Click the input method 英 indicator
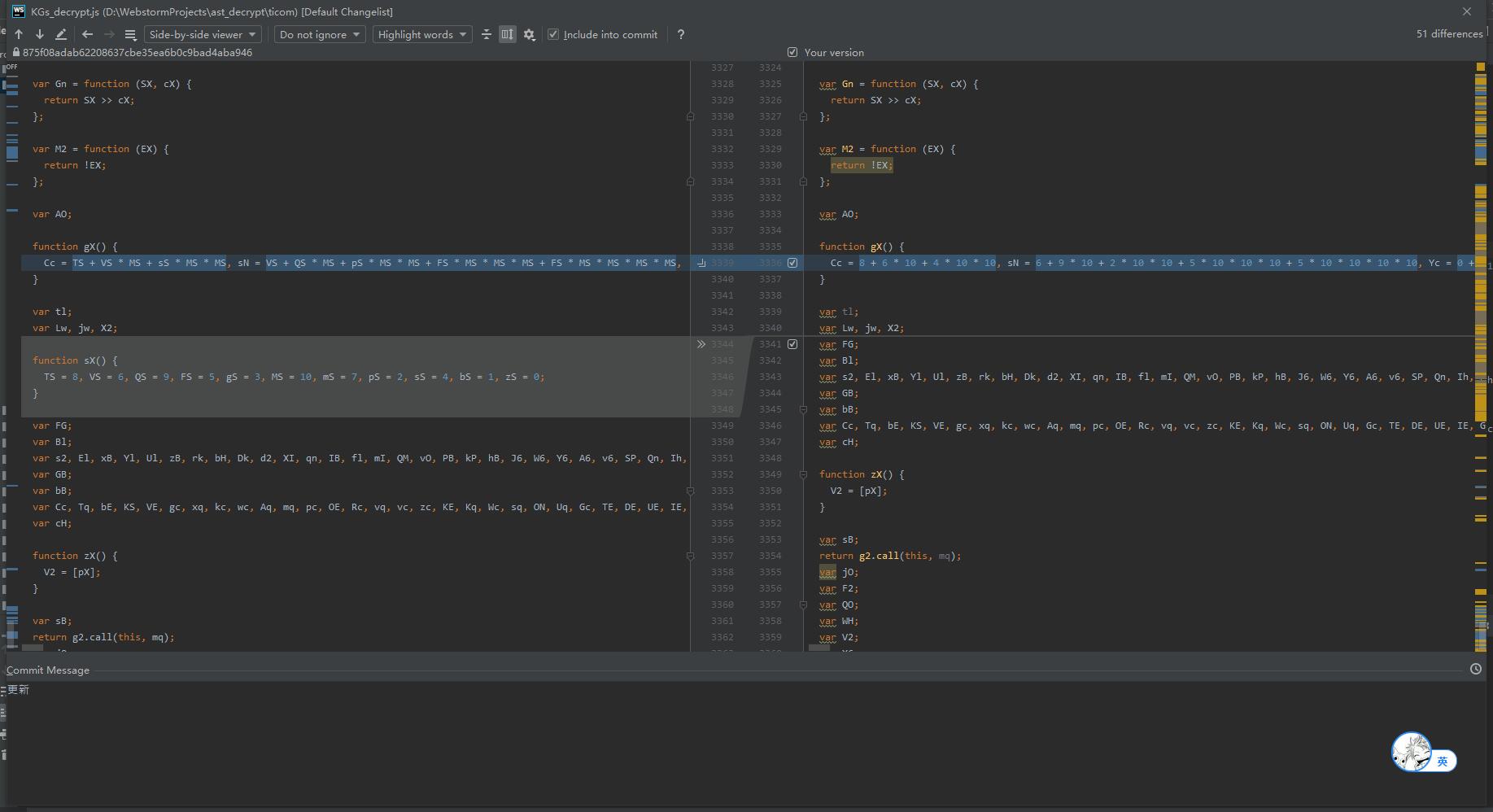Viewport: 1493px width, 812px height. pos(1443,761)
